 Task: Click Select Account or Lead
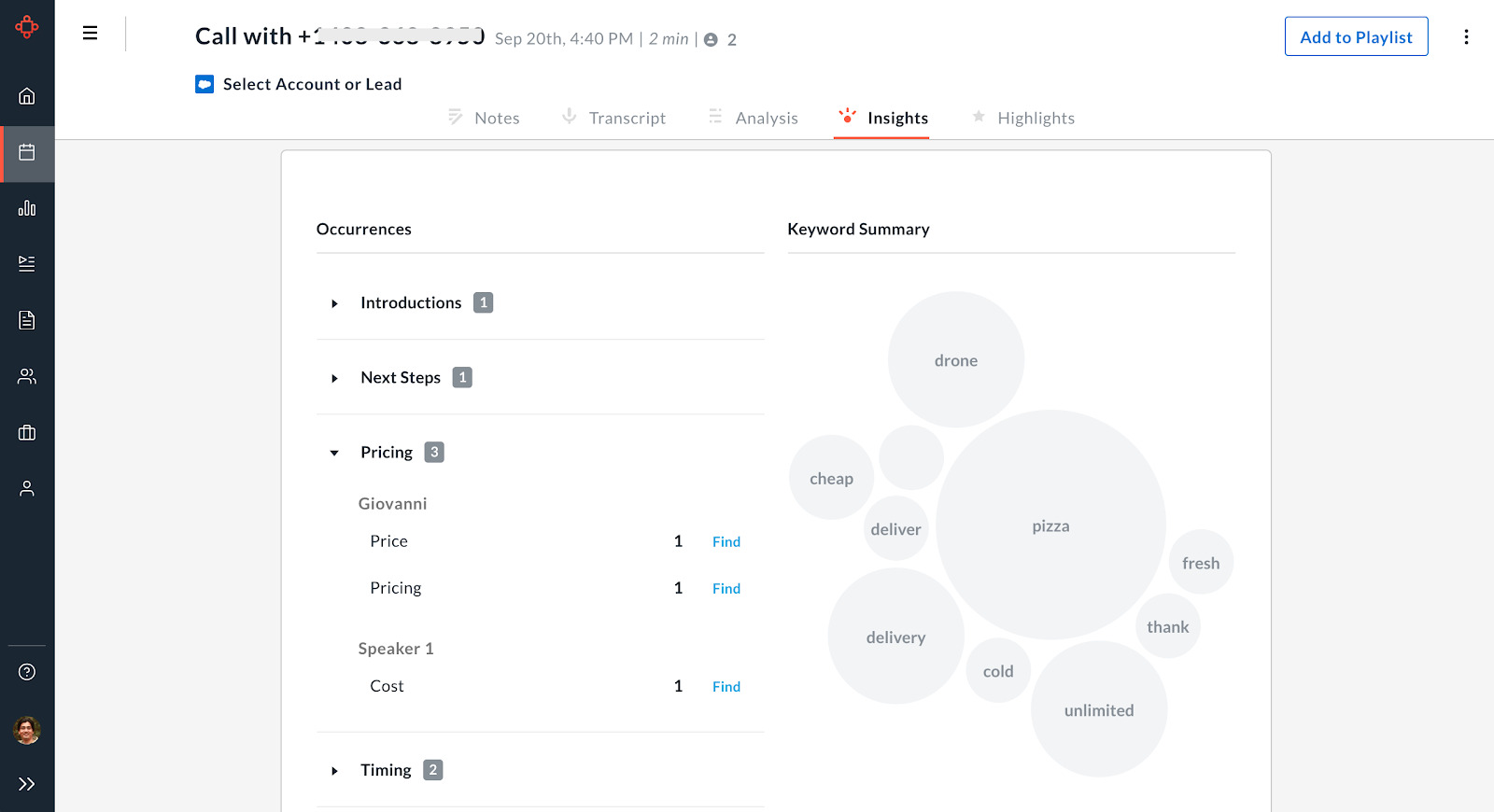[312, 84]
